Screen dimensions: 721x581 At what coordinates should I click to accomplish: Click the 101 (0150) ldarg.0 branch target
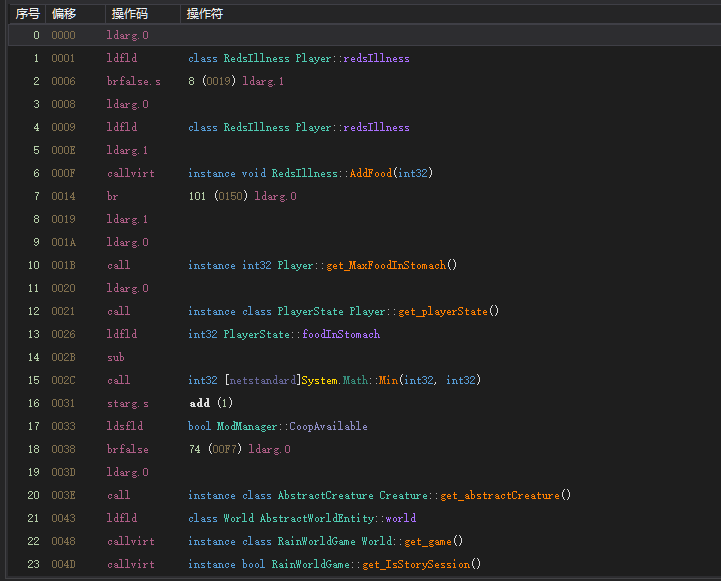coord(242,197)
